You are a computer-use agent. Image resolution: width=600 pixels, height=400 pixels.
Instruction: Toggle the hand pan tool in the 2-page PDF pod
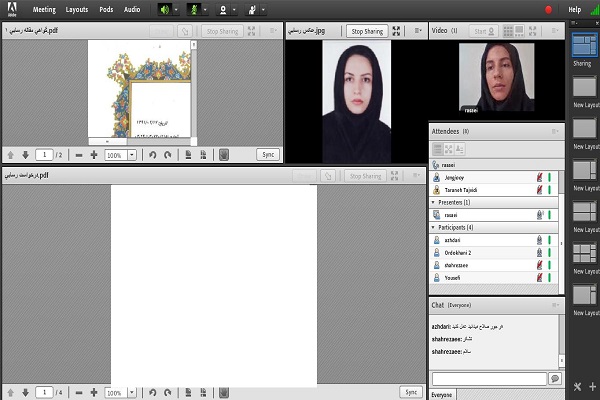224,155
